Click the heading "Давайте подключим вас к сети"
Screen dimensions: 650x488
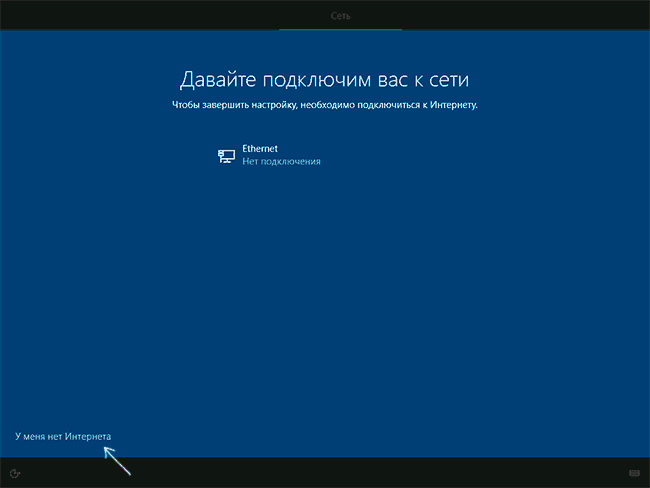coord(324,79)
